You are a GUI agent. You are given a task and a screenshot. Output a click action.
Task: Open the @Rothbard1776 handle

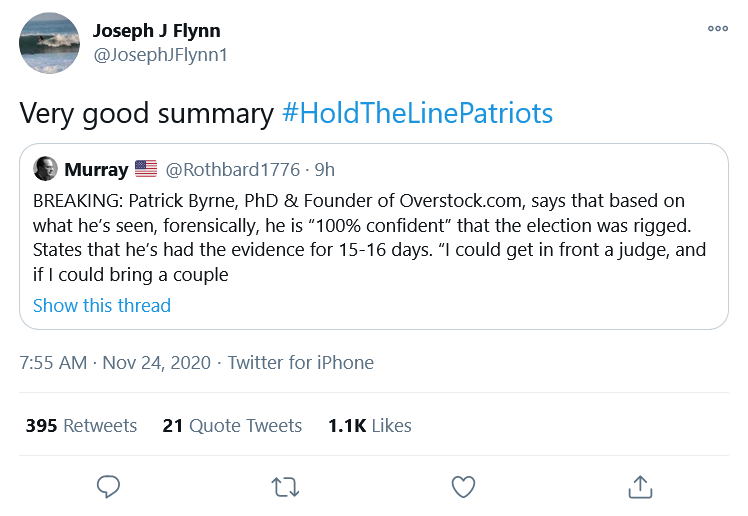233,170
